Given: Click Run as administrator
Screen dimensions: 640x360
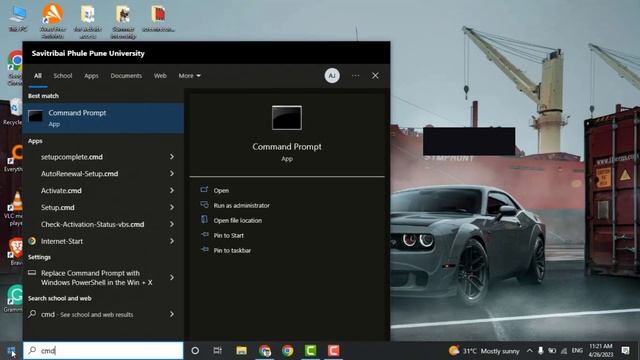Looking at the screenshot, I should pos(242,205).
